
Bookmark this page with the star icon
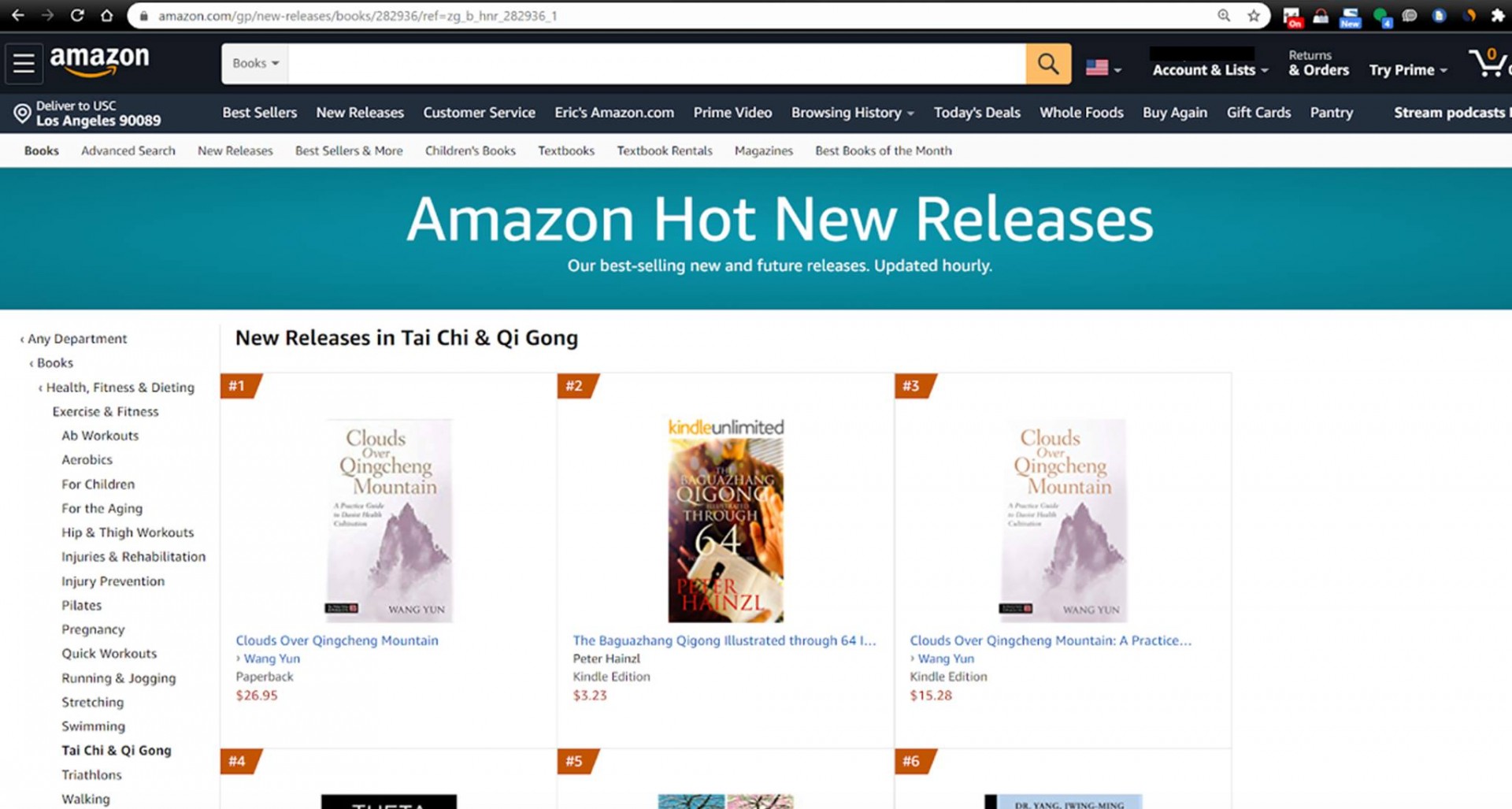[x=1254, y=16]
